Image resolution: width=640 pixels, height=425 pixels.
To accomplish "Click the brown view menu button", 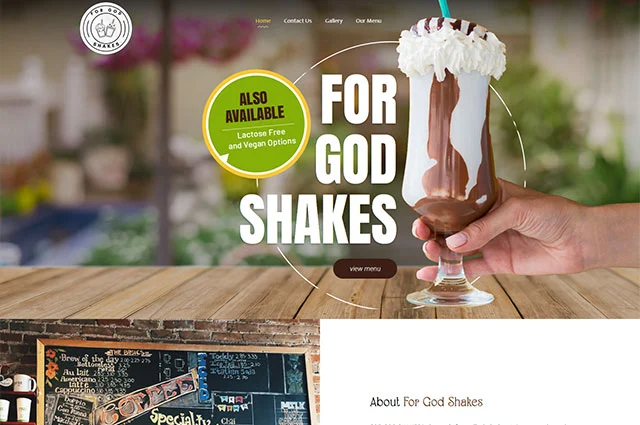I will [x=365, y=269].
